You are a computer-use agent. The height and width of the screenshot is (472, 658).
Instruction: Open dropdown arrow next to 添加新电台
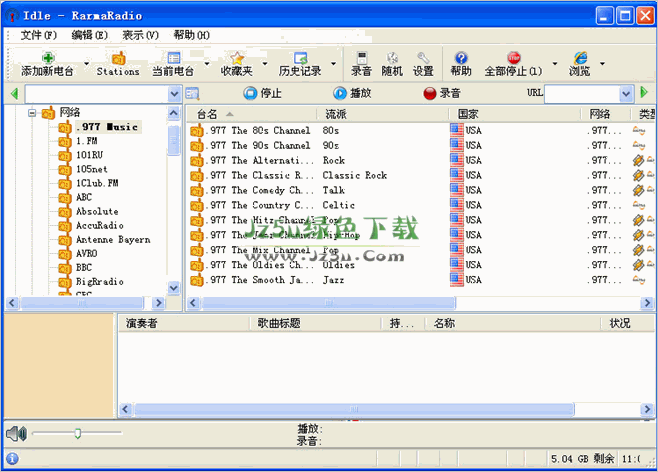tap(86, 64)
